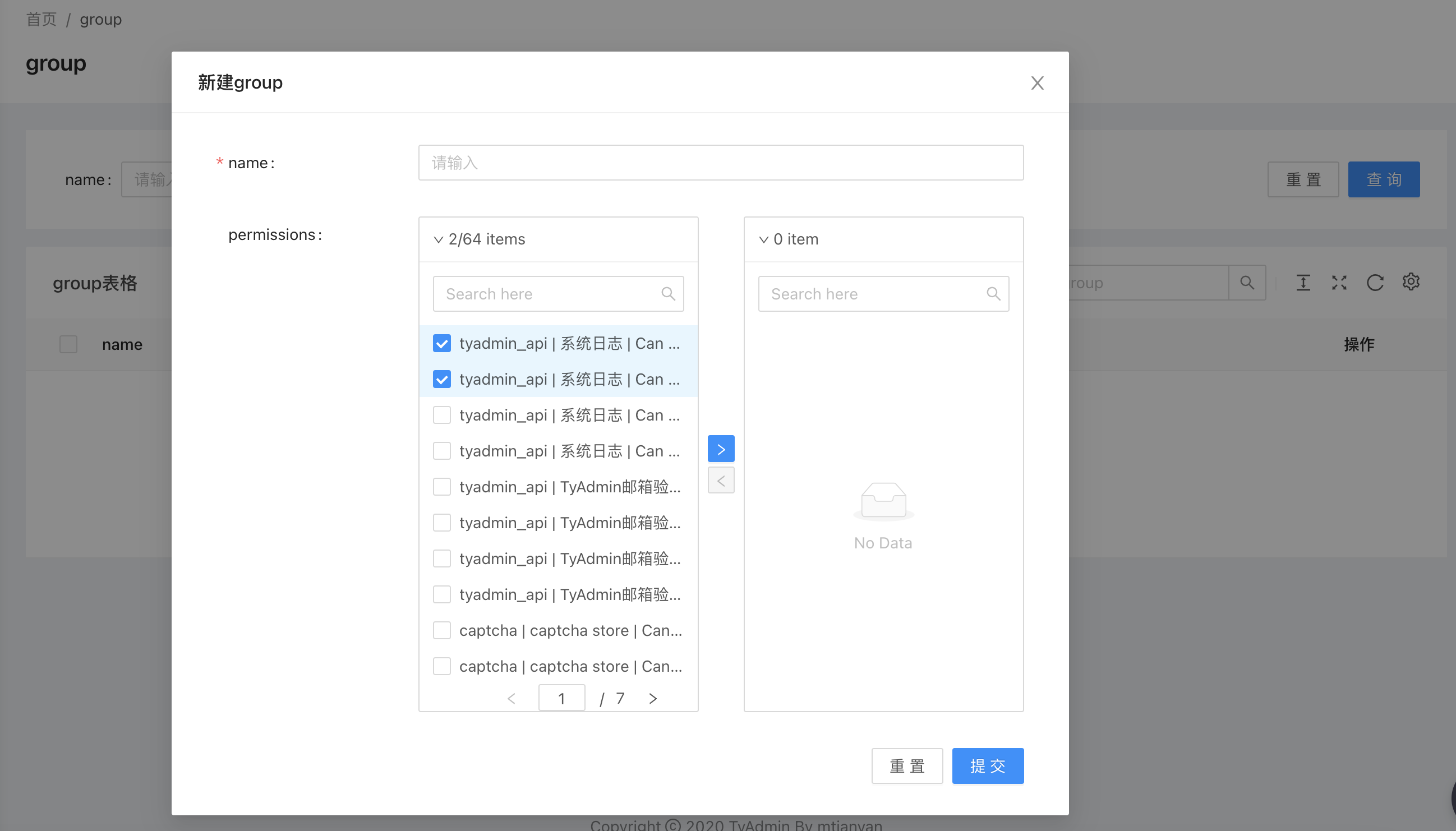Click 提交 submit button
The width and height of the screenshot is (1456, 831).
[x=988, y=766]
